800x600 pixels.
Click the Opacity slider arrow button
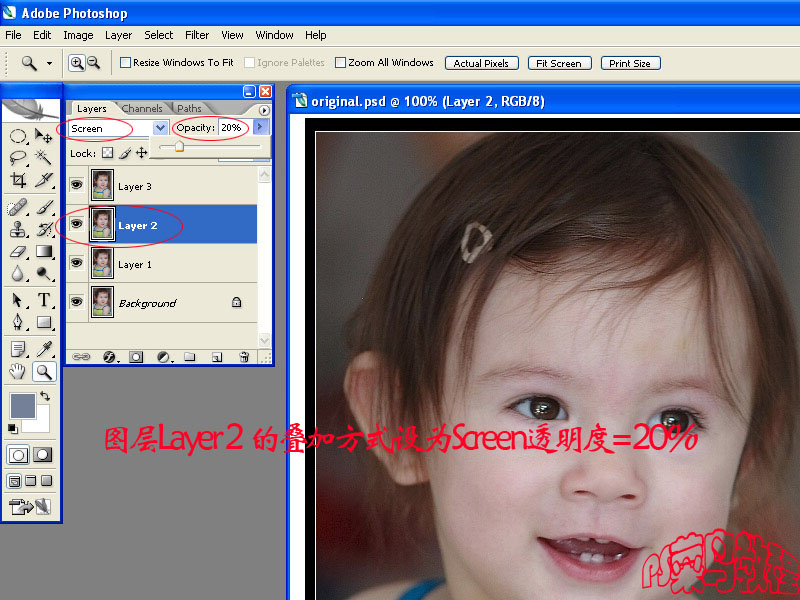(260, 127)
